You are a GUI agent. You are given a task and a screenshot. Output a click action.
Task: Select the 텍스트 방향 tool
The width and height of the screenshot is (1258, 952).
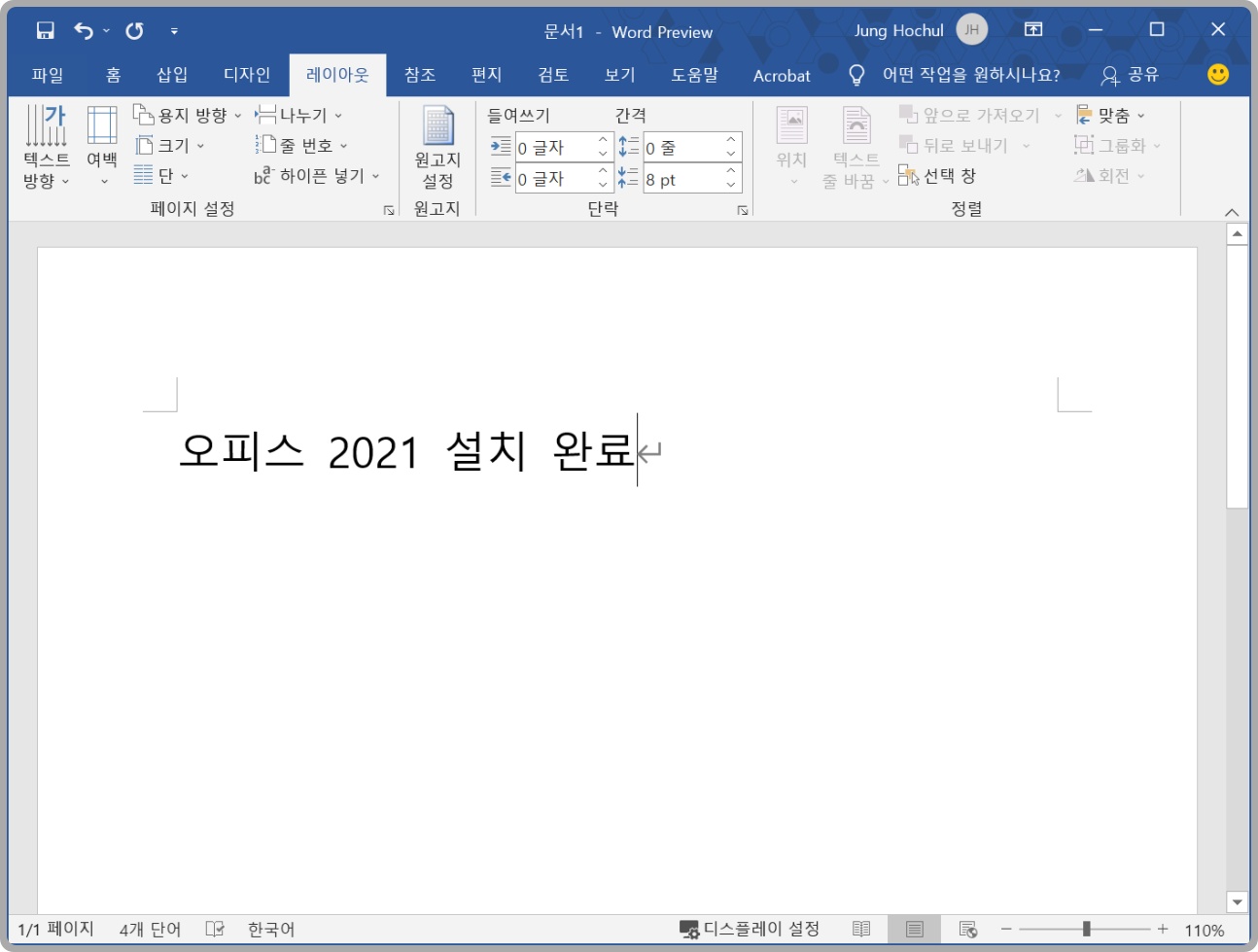pyautogui.click(x=45, y=146)
